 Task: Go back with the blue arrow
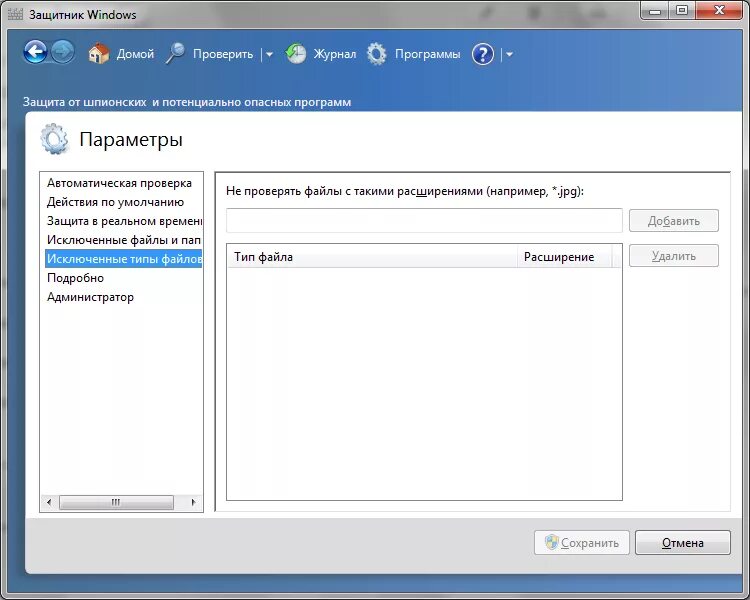tap(35, 52)
